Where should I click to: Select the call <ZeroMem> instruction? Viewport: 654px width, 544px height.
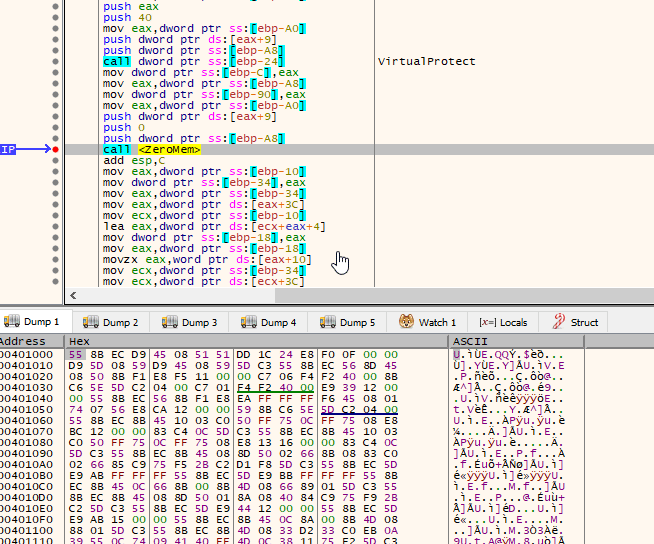(x=152, y=149)
